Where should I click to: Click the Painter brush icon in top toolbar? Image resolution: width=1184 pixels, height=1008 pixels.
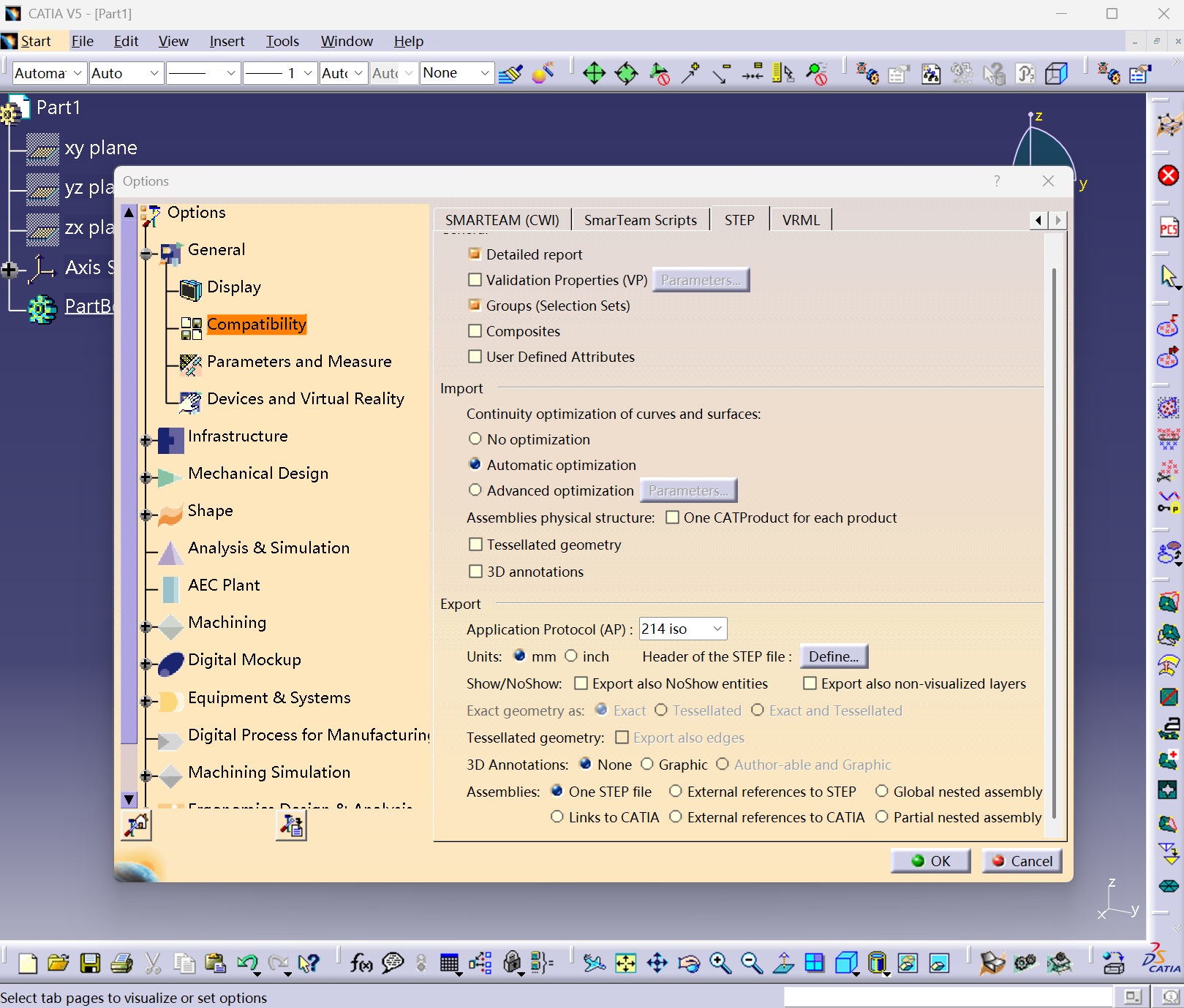click(510, 73)
